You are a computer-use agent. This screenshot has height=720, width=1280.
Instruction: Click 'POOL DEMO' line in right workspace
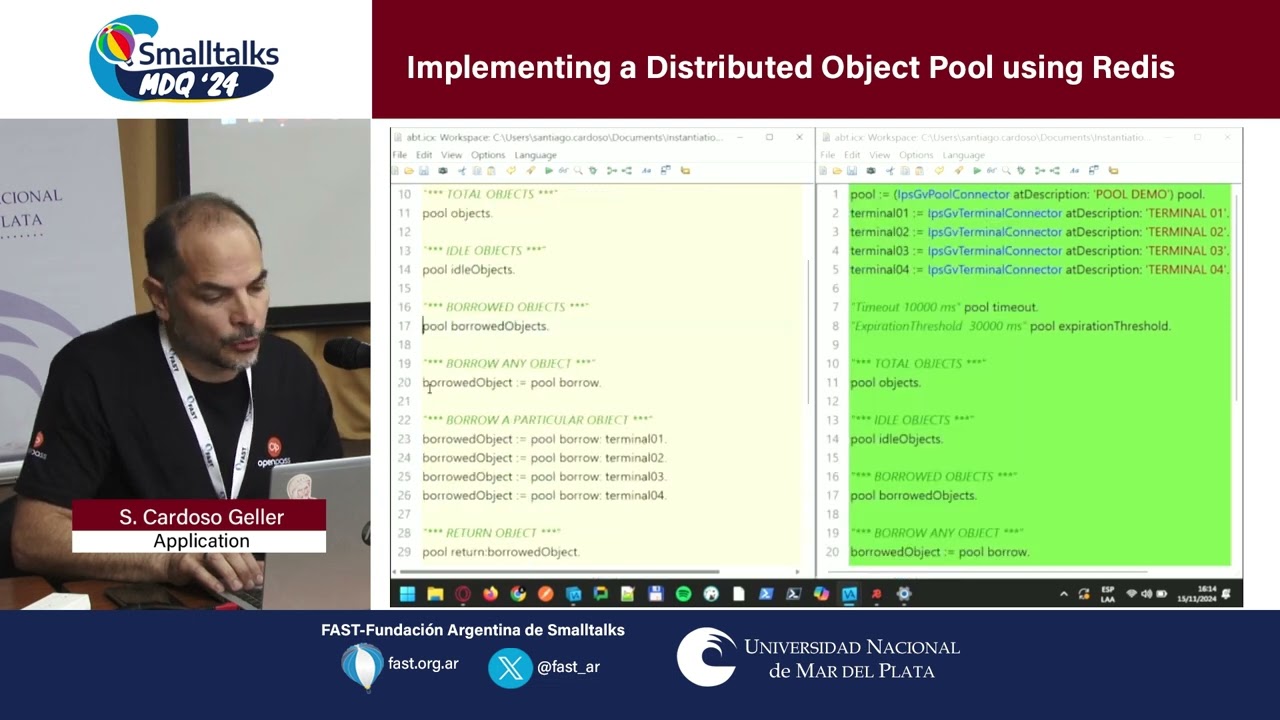tap(1028, 194)
